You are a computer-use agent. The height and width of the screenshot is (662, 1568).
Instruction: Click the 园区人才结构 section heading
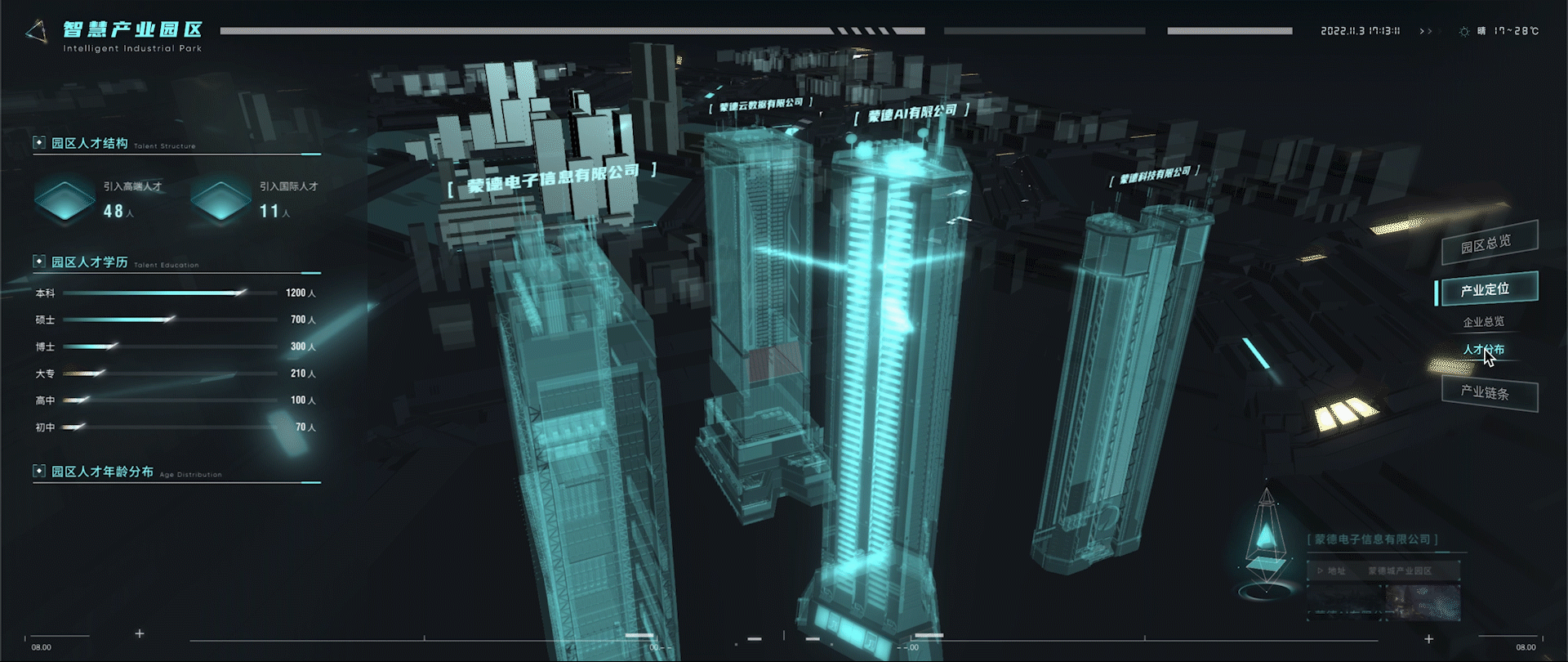tap(90, 143)
